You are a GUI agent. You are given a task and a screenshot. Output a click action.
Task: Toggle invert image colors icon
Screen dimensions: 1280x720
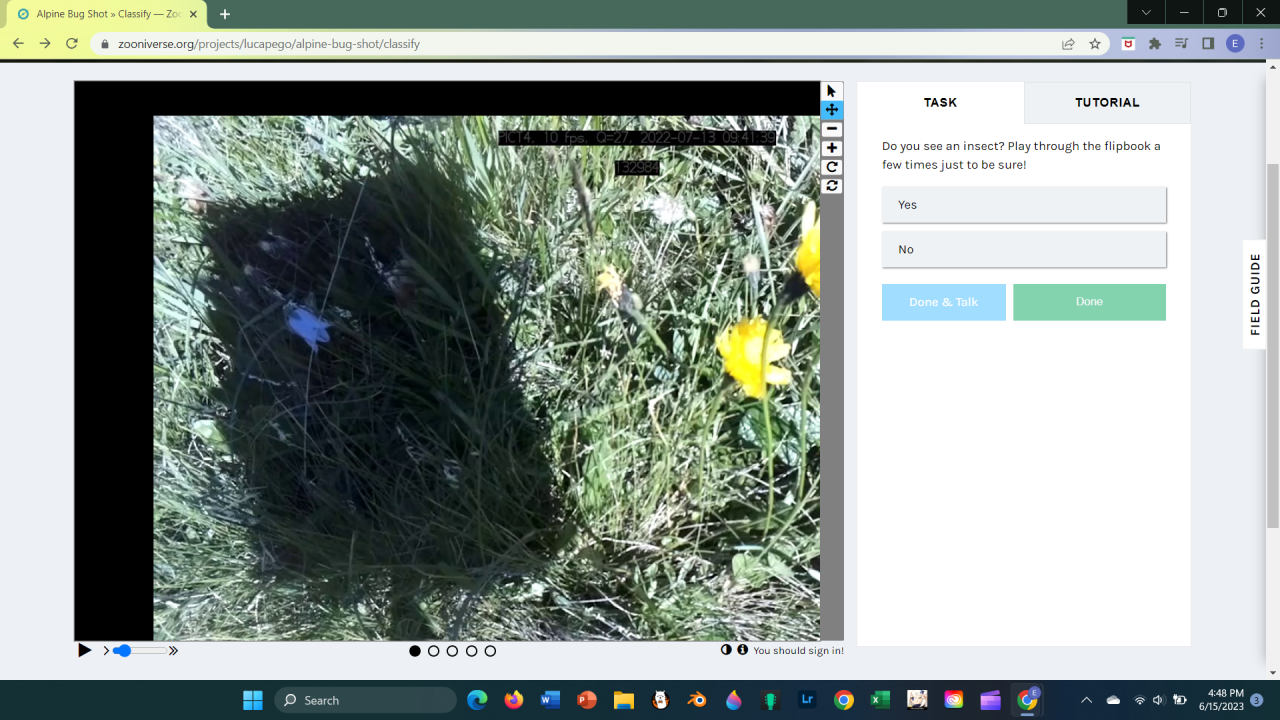727,650
